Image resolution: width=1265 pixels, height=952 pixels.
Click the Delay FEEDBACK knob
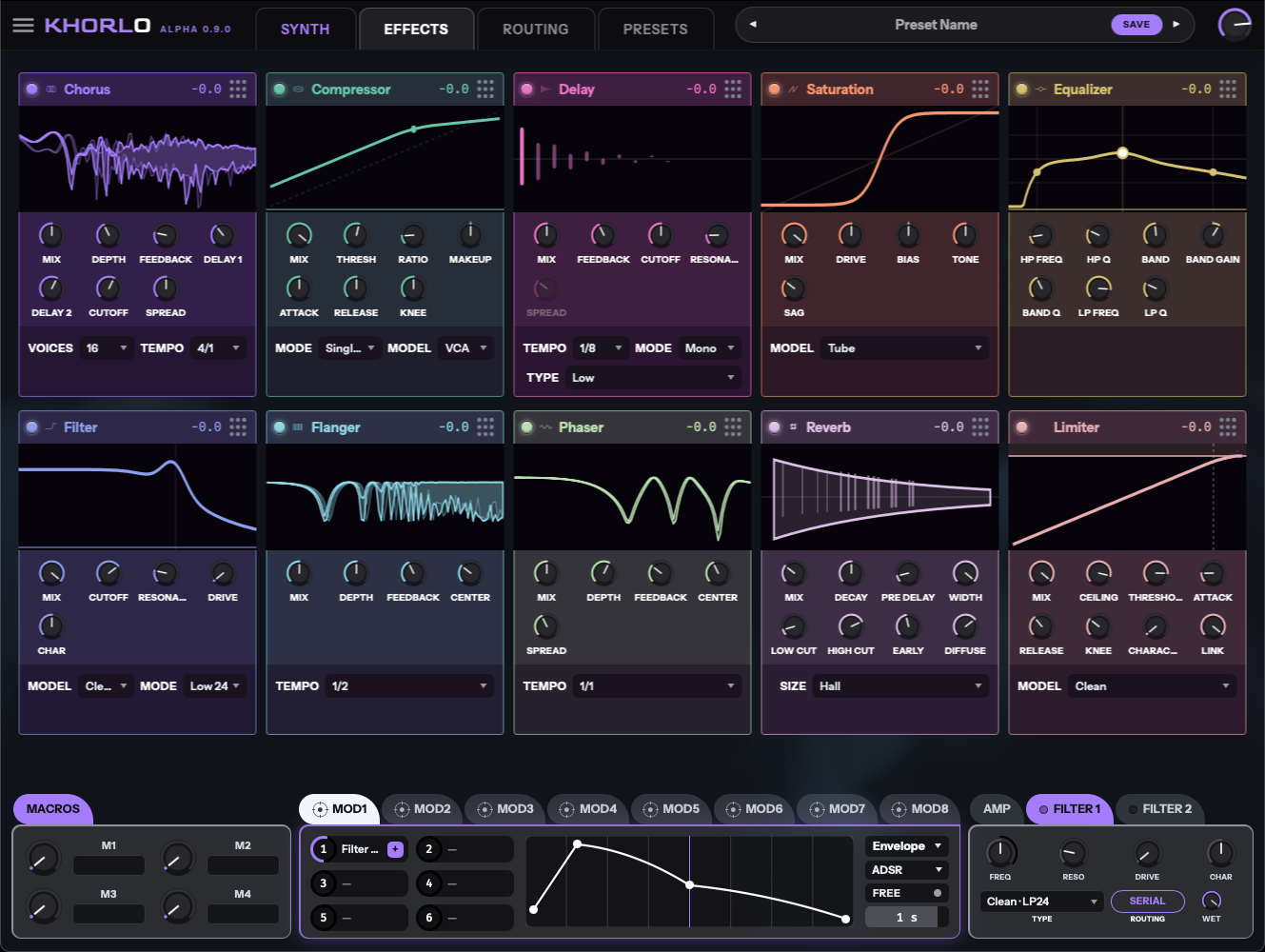tap(603, 234)
